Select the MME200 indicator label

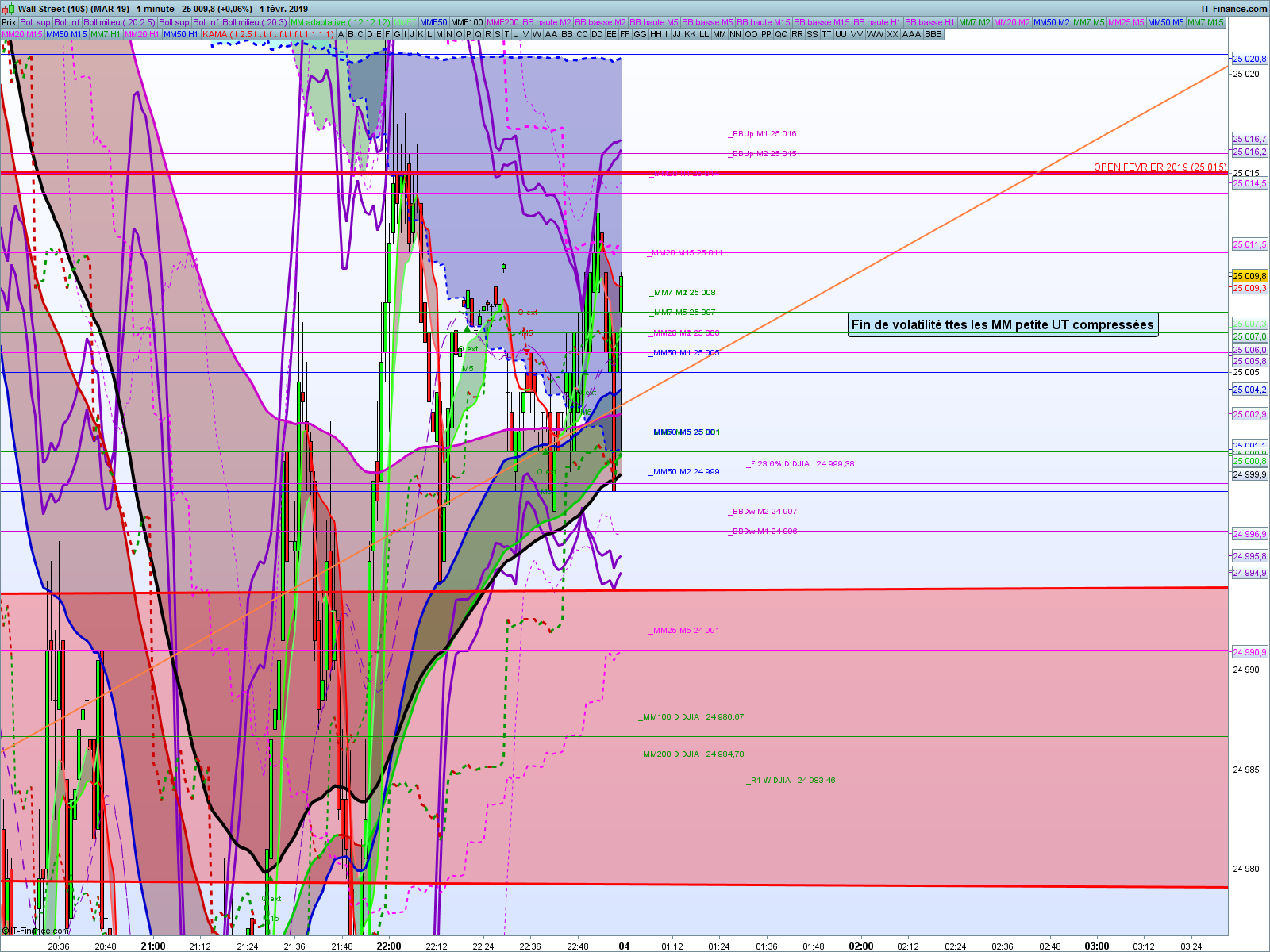[502, 22]
